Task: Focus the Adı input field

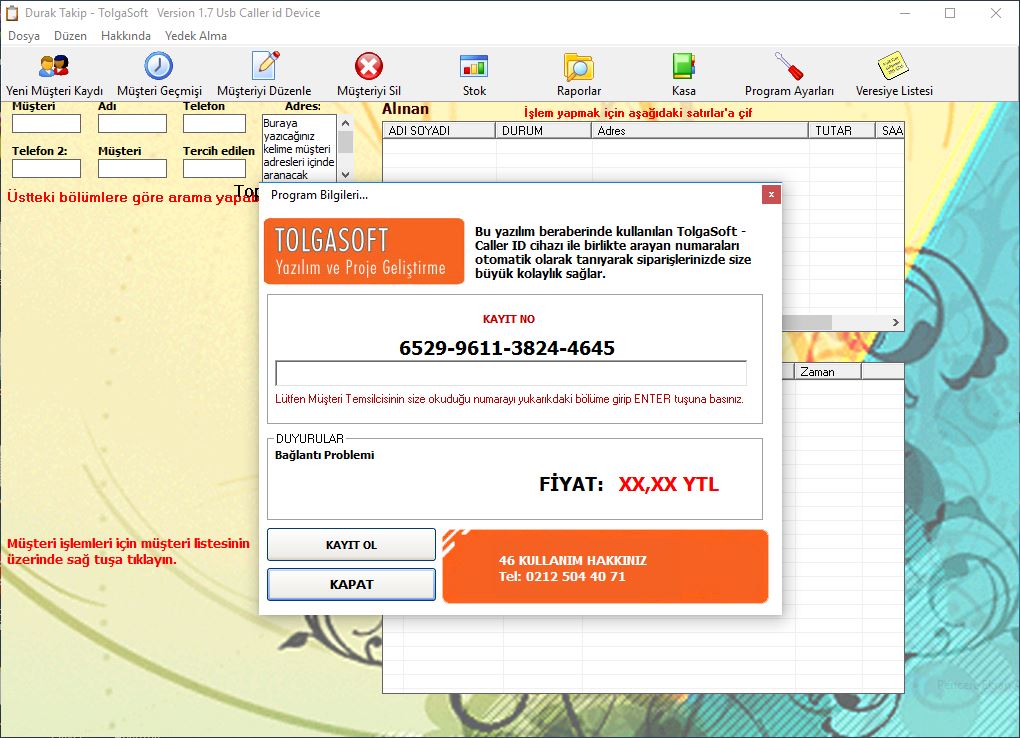Action: [132, 124]
